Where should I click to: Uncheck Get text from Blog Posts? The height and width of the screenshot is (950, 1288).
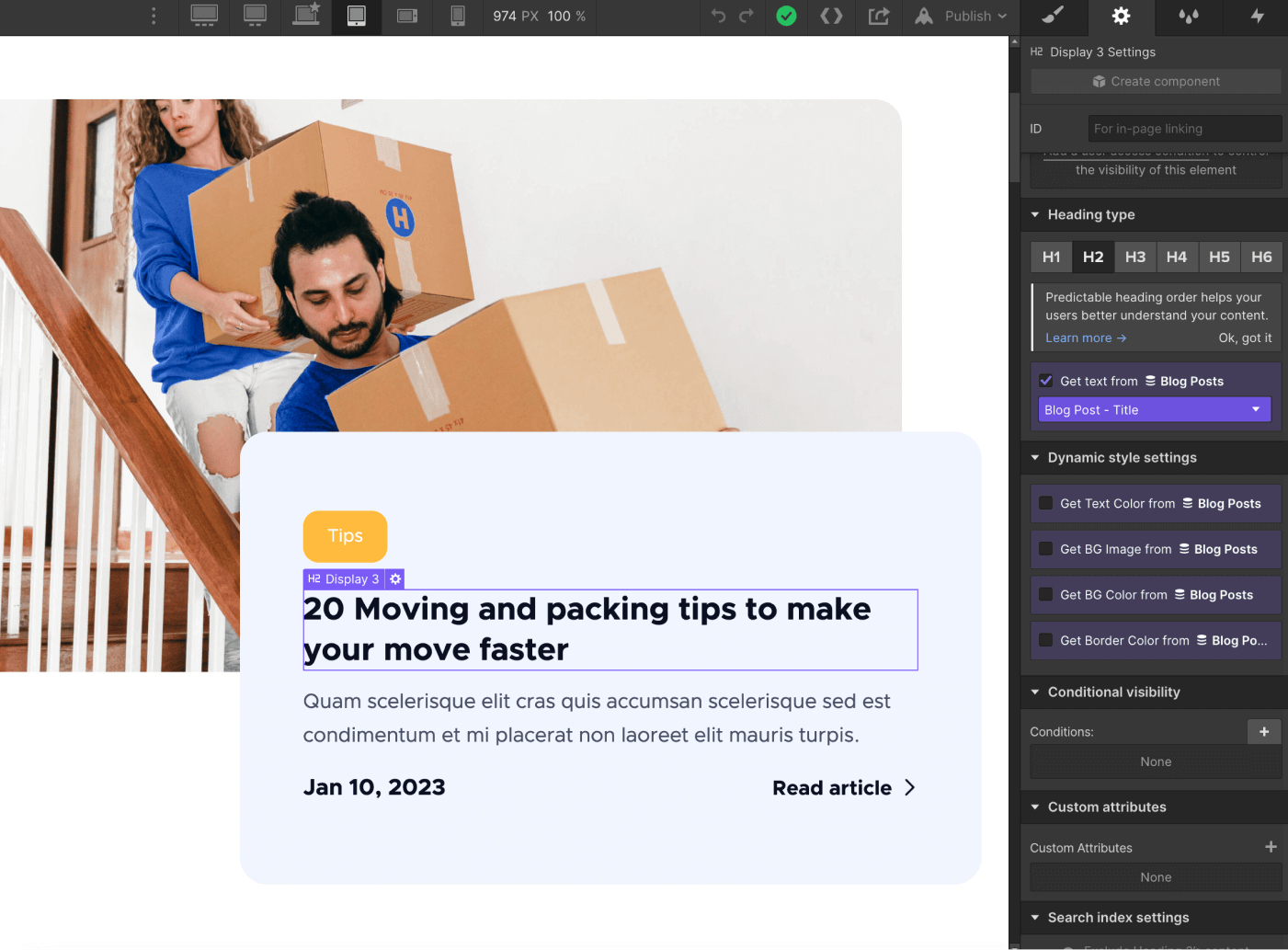tap(1045, 380)
